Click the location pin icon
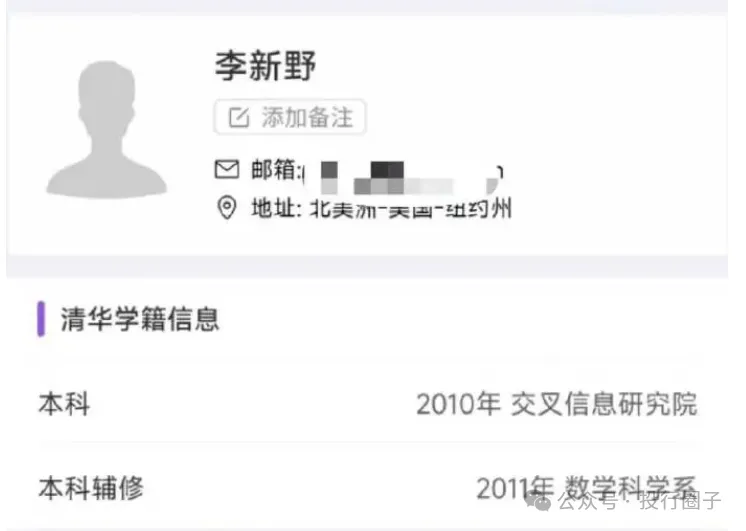 click(227, 208)
